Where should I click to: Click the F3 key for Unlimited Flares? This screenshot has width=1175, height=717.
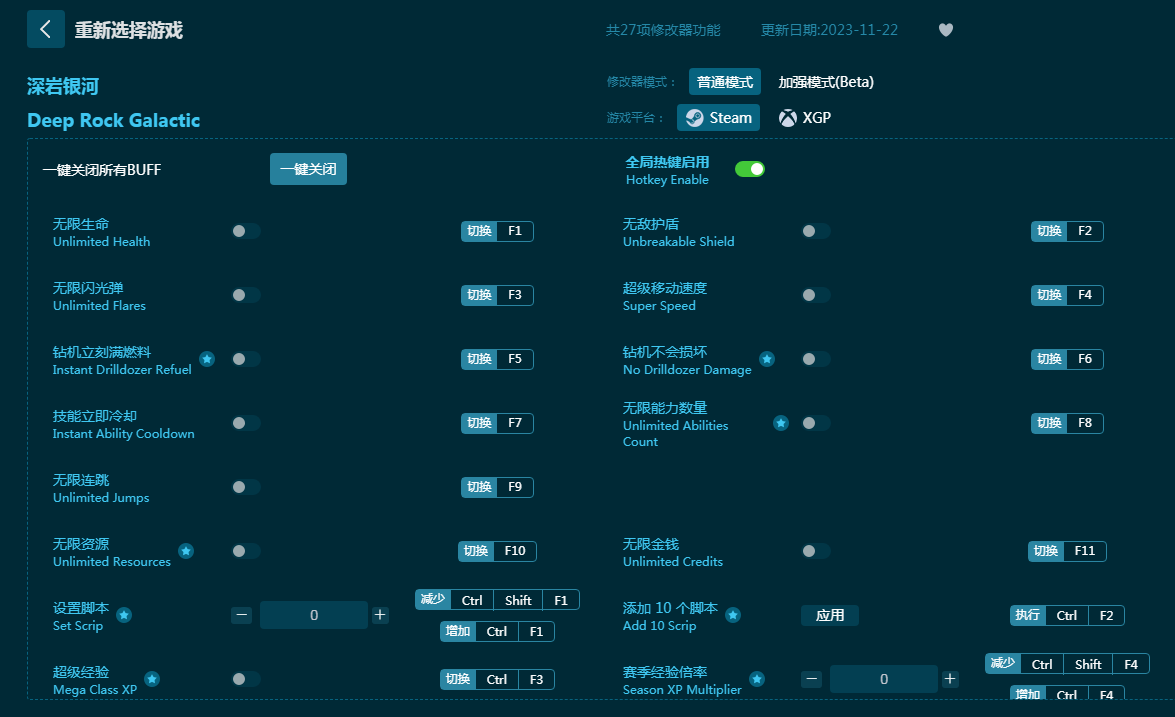tap(515, 295)
